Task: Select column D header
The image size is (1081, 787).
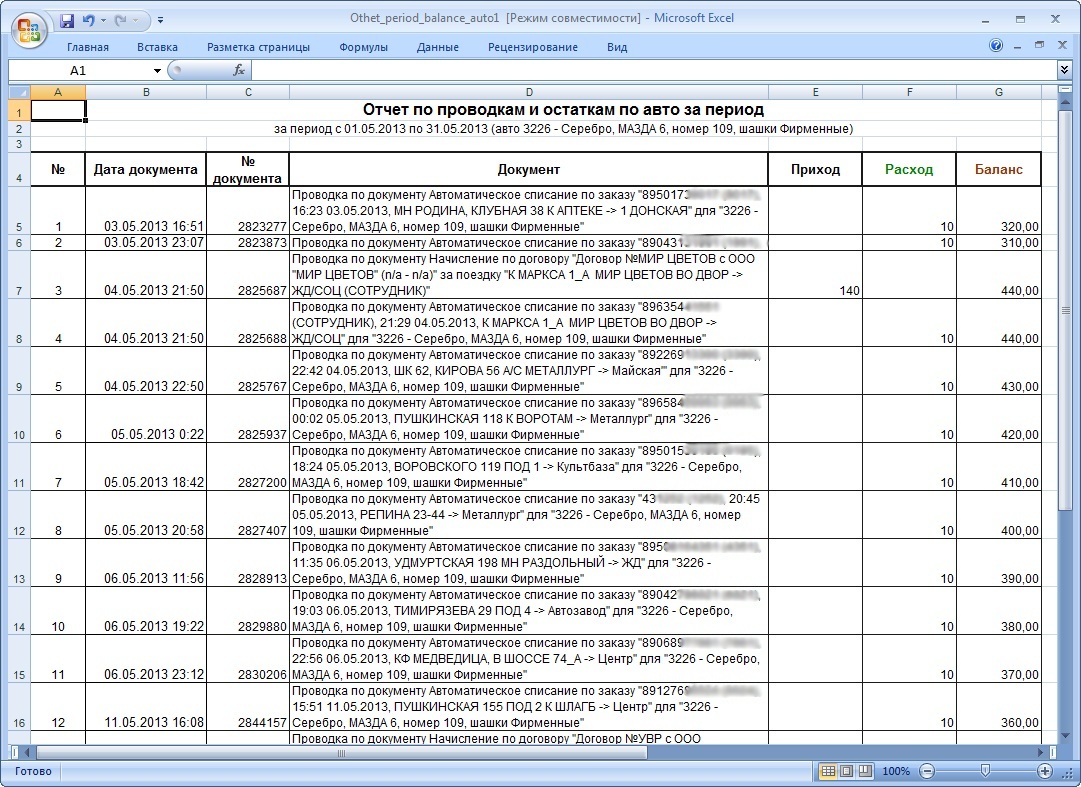Action: (x=528, y=92)
